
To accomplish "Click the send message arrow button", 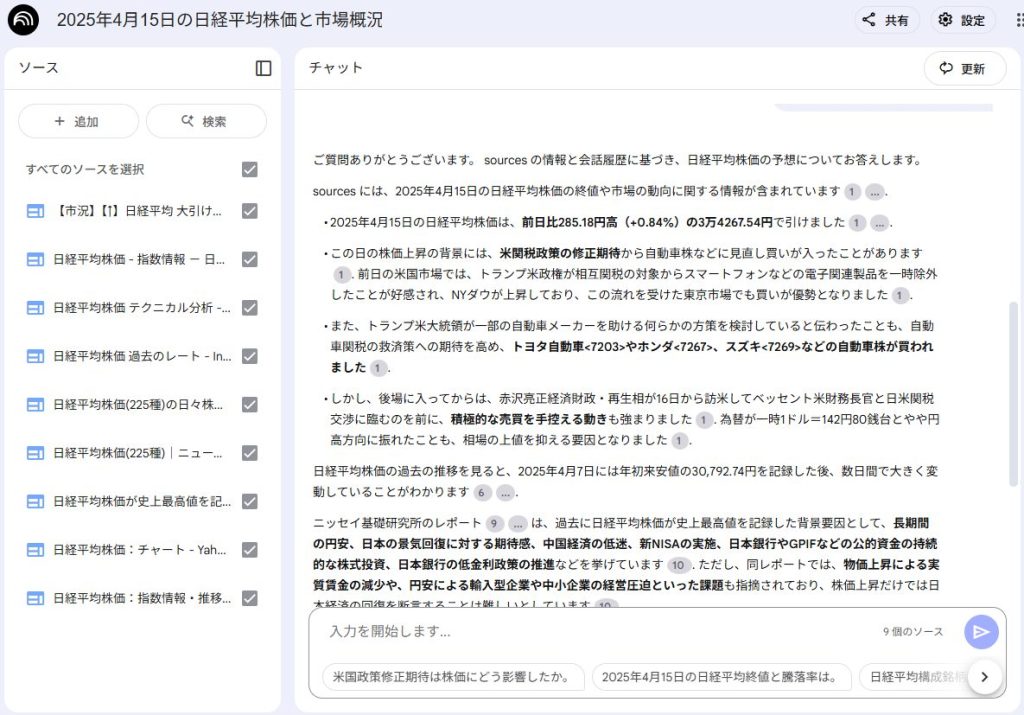I will (x=981, y=632).
